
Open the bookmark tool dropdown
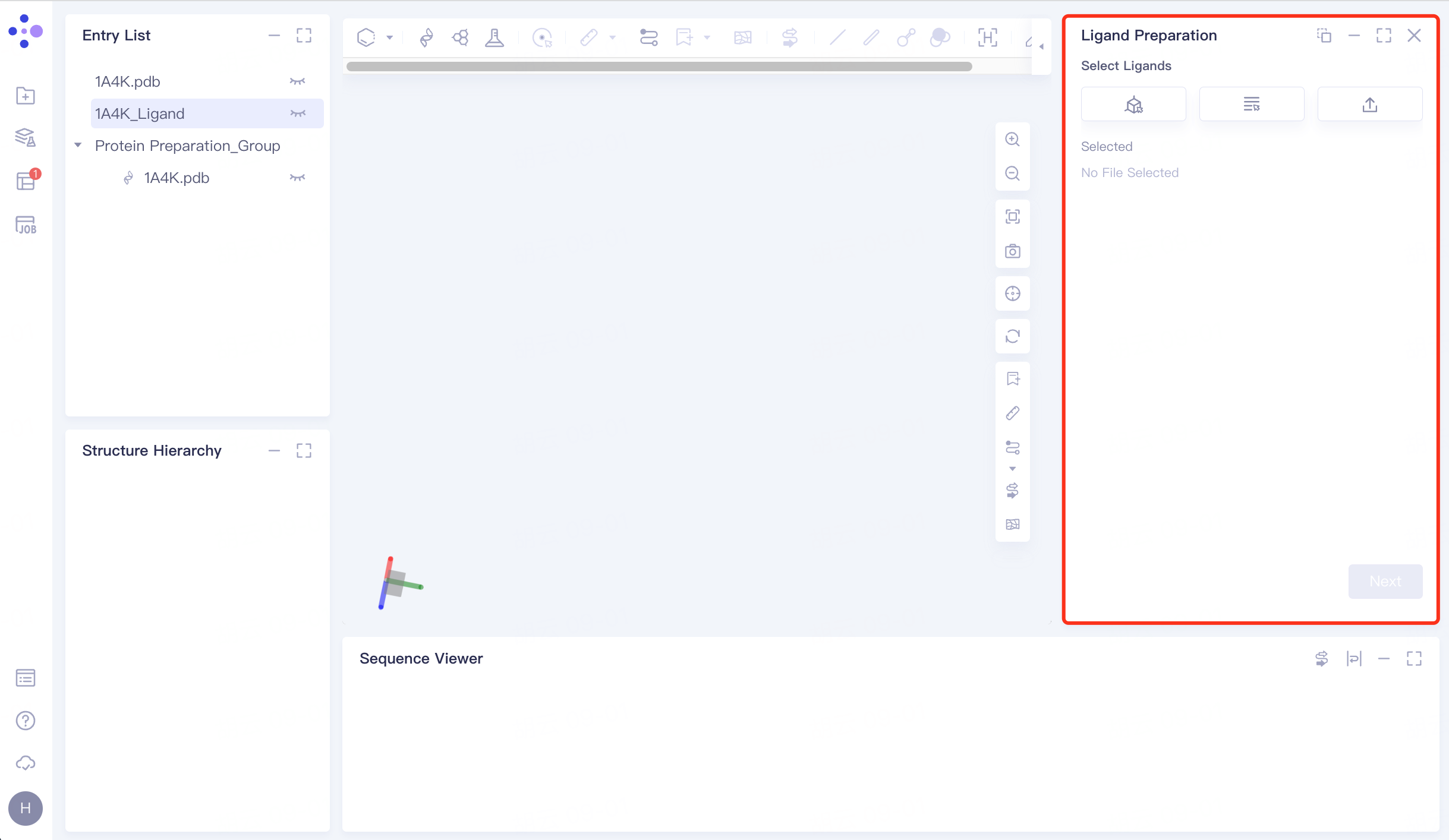click(x=706, y=37)
